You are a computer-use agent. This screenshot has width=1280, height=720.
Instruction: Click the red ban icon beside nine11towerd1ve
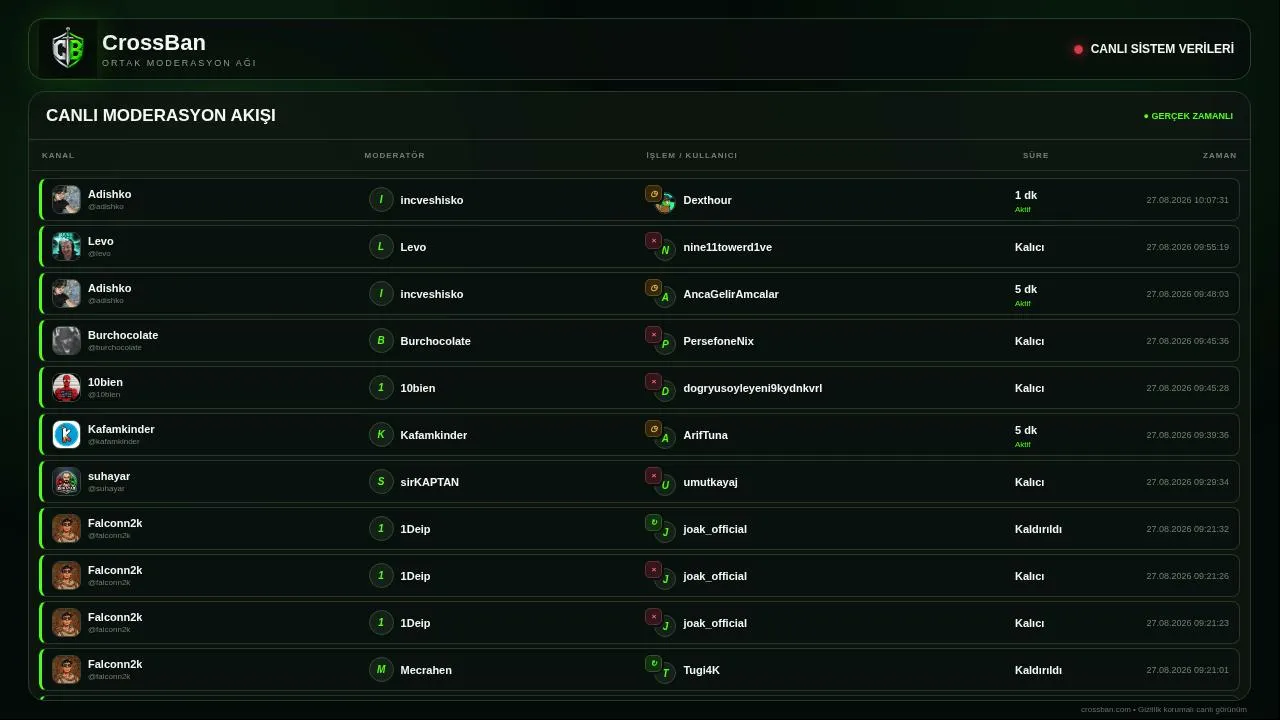[x=653, y=241]
